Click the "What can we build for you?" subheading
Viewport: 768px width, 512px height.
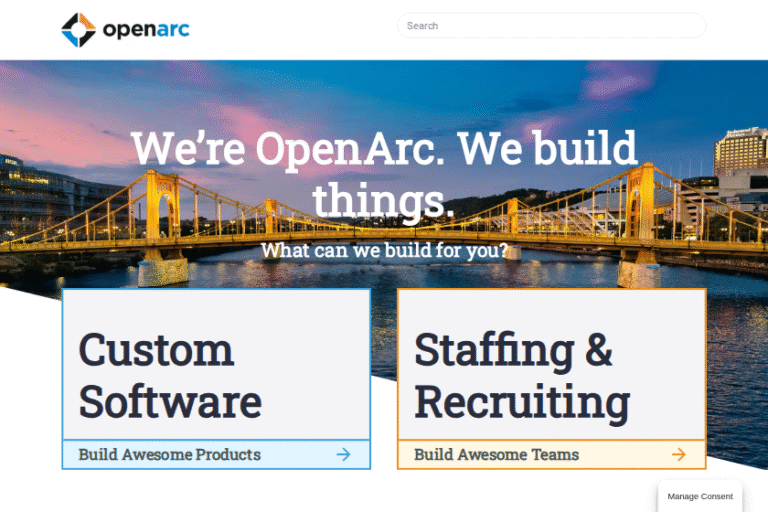coord(384,250)
